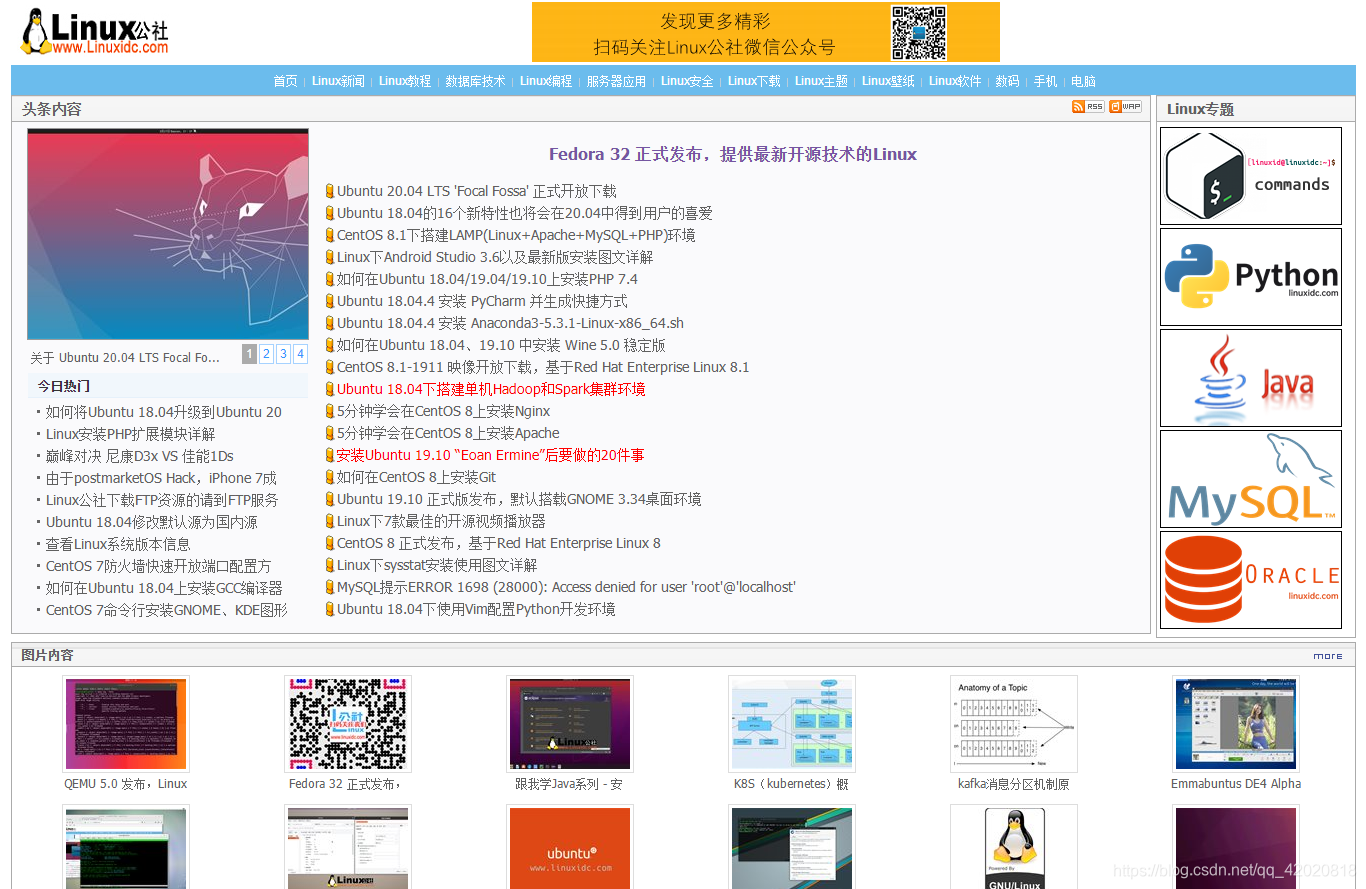
Task: Open the Oracle topic logo
Action: (1251, 580)
